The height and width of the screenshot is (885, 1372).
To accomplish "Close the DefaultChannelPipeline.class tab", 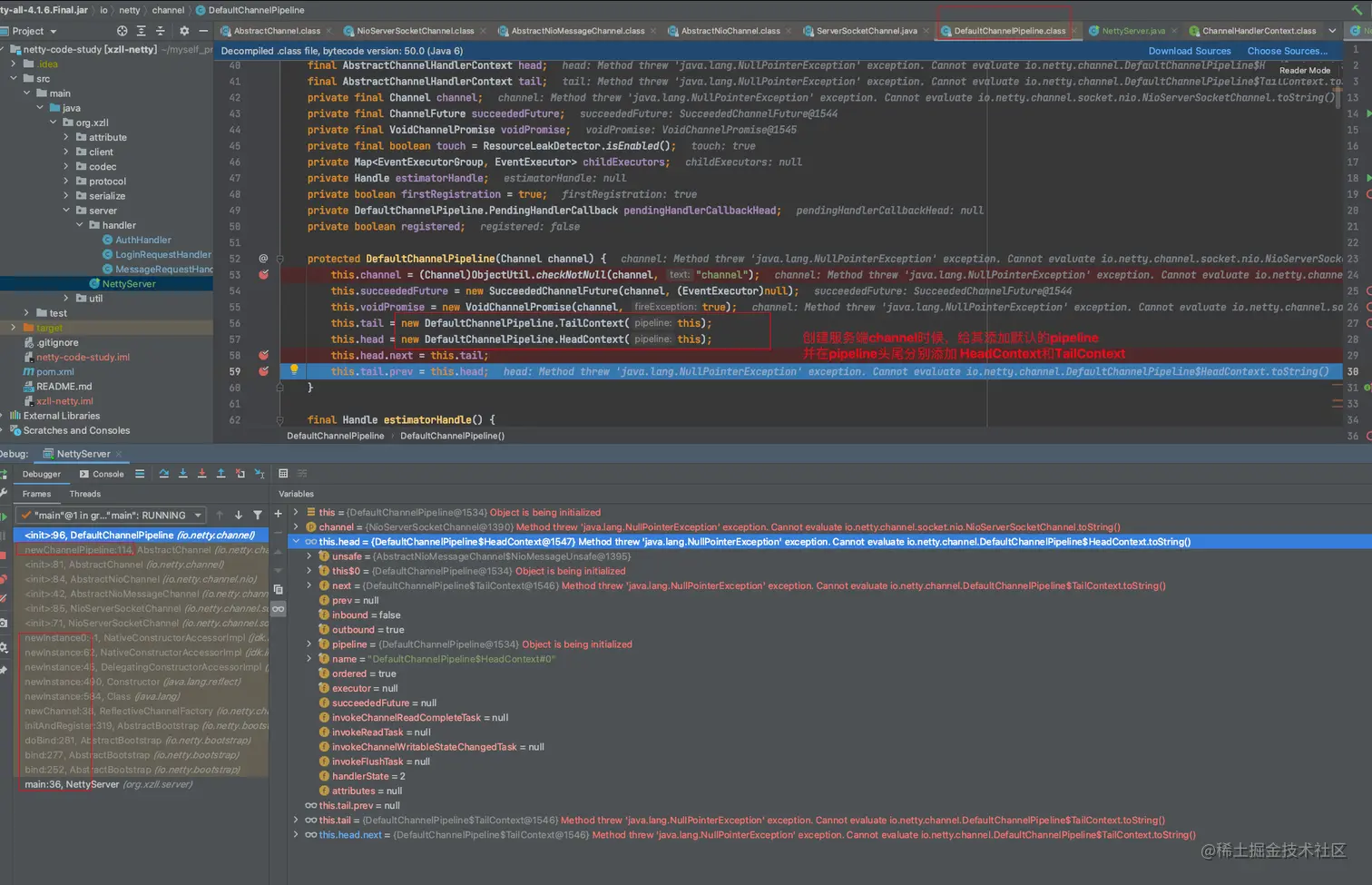I will coord(1074,31).
